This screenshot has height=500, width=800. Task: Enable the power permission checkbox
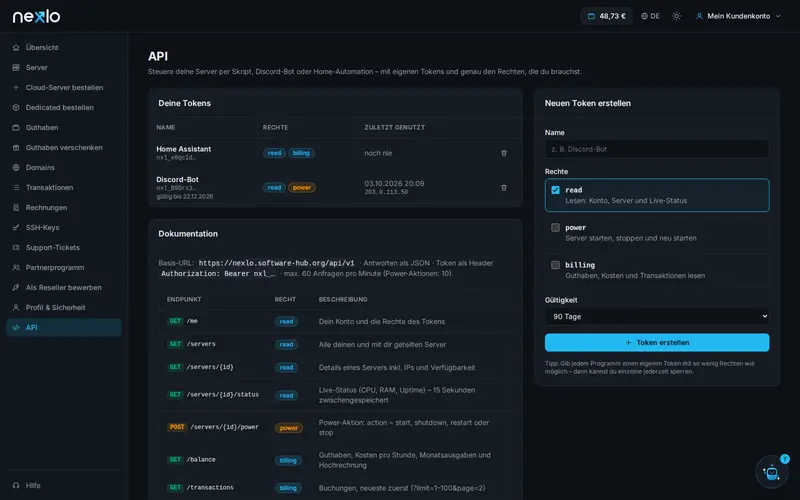[555, 228]
